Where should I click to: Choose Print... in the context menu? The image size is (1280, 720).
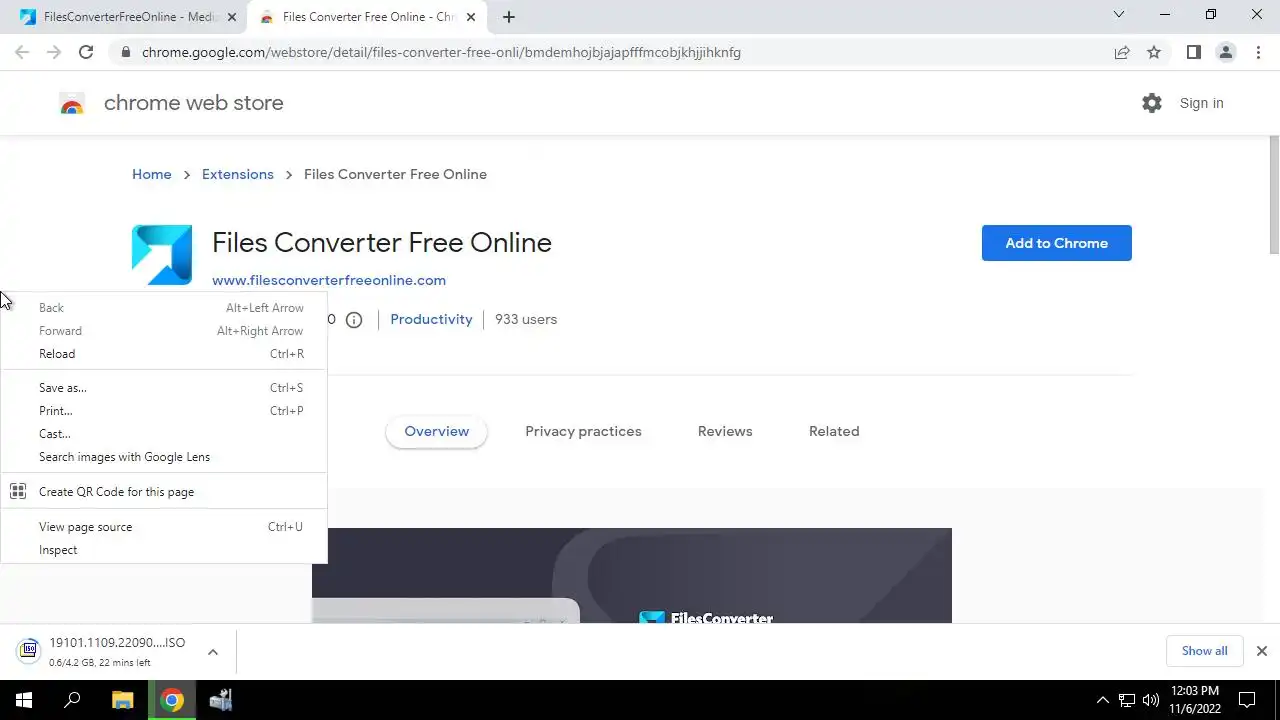[164, 411]
